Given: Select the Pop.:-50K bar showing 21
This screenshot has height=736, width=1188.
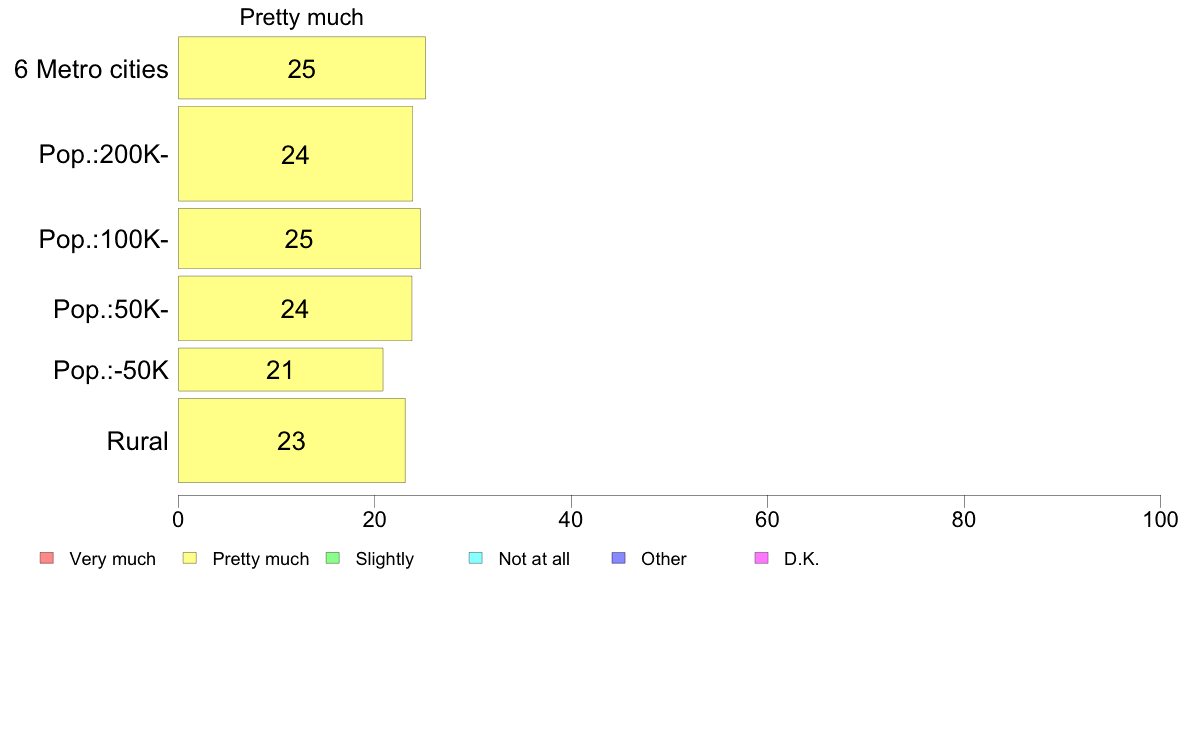Looking at the screenshot, I should point(280,370).
